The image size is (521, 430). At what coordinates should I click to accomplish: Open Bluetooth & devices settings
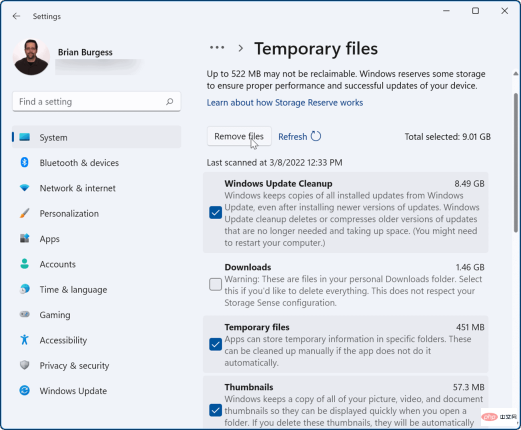click(97, 162)
